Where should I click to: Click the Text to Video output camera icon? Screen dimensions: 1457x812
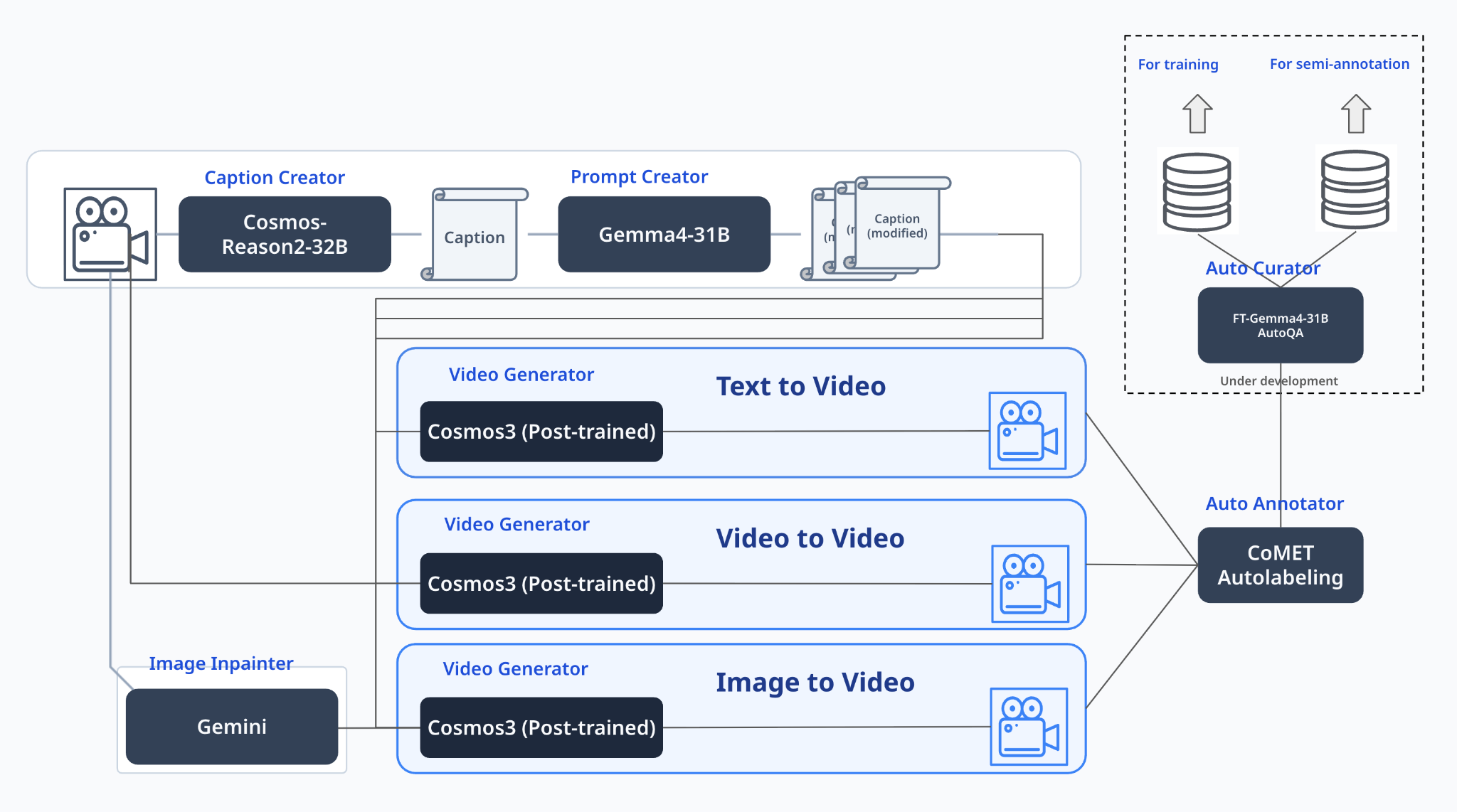1027,431
